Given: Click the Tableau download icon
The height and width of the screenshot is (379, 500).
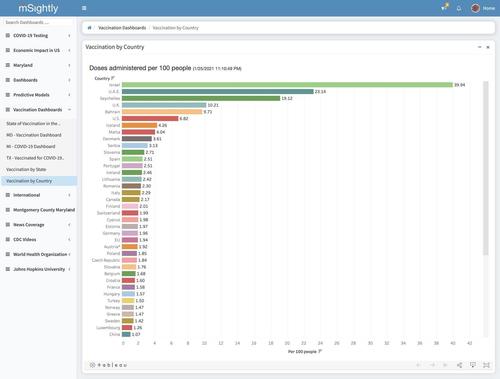Looking at the screenshot, I should (x=473, y=365).
